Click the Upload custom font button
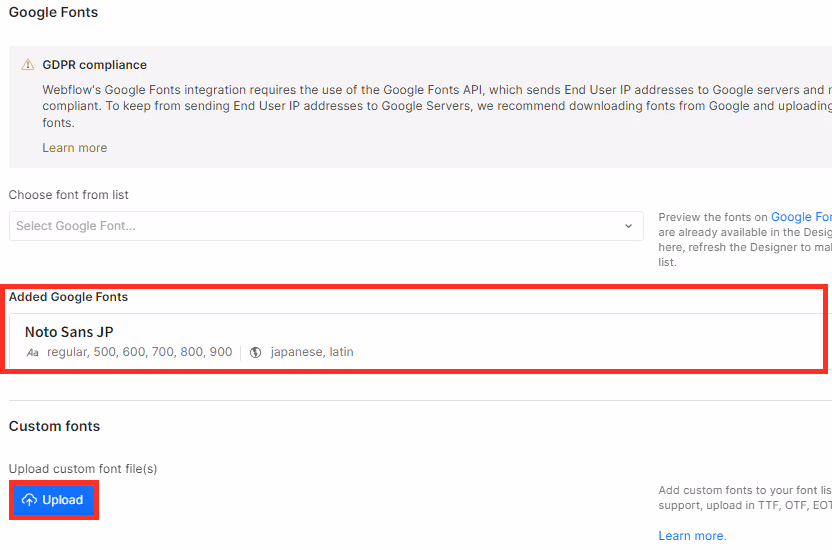 tap(54, 500)
